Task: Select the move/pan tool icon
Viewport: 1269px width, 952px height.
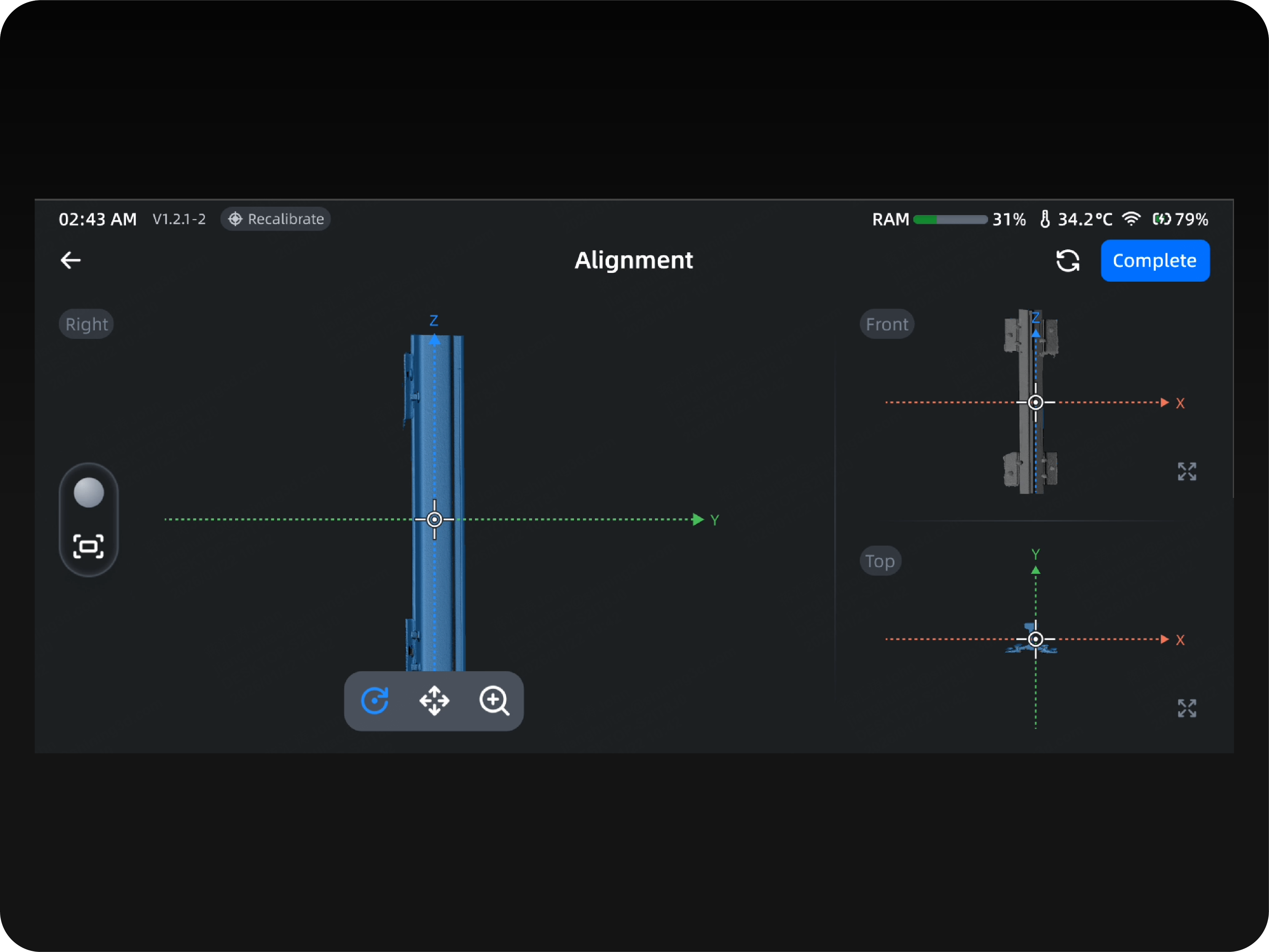Action: [434, 701]
